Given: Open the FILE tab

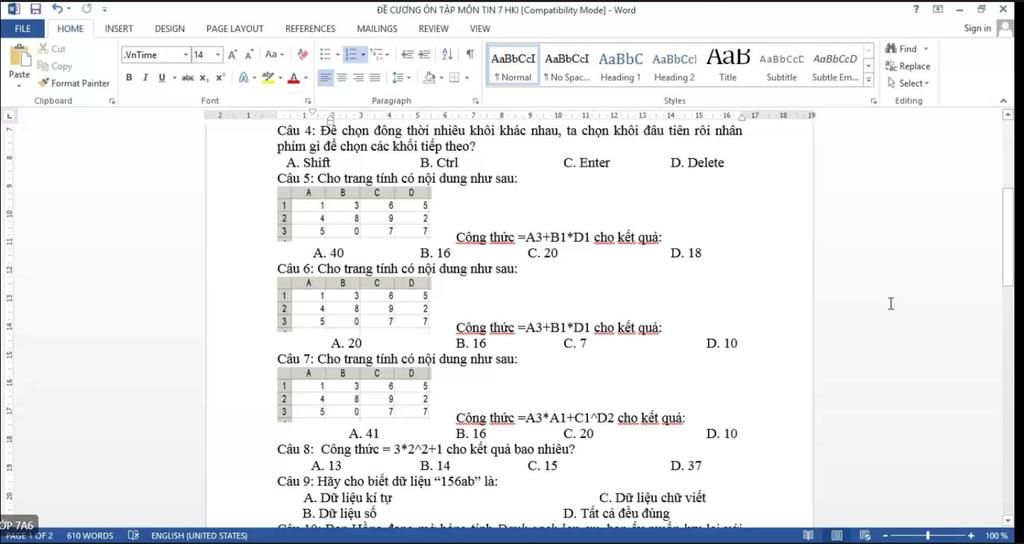Looking at the screenshot, I should coord(22,29).
